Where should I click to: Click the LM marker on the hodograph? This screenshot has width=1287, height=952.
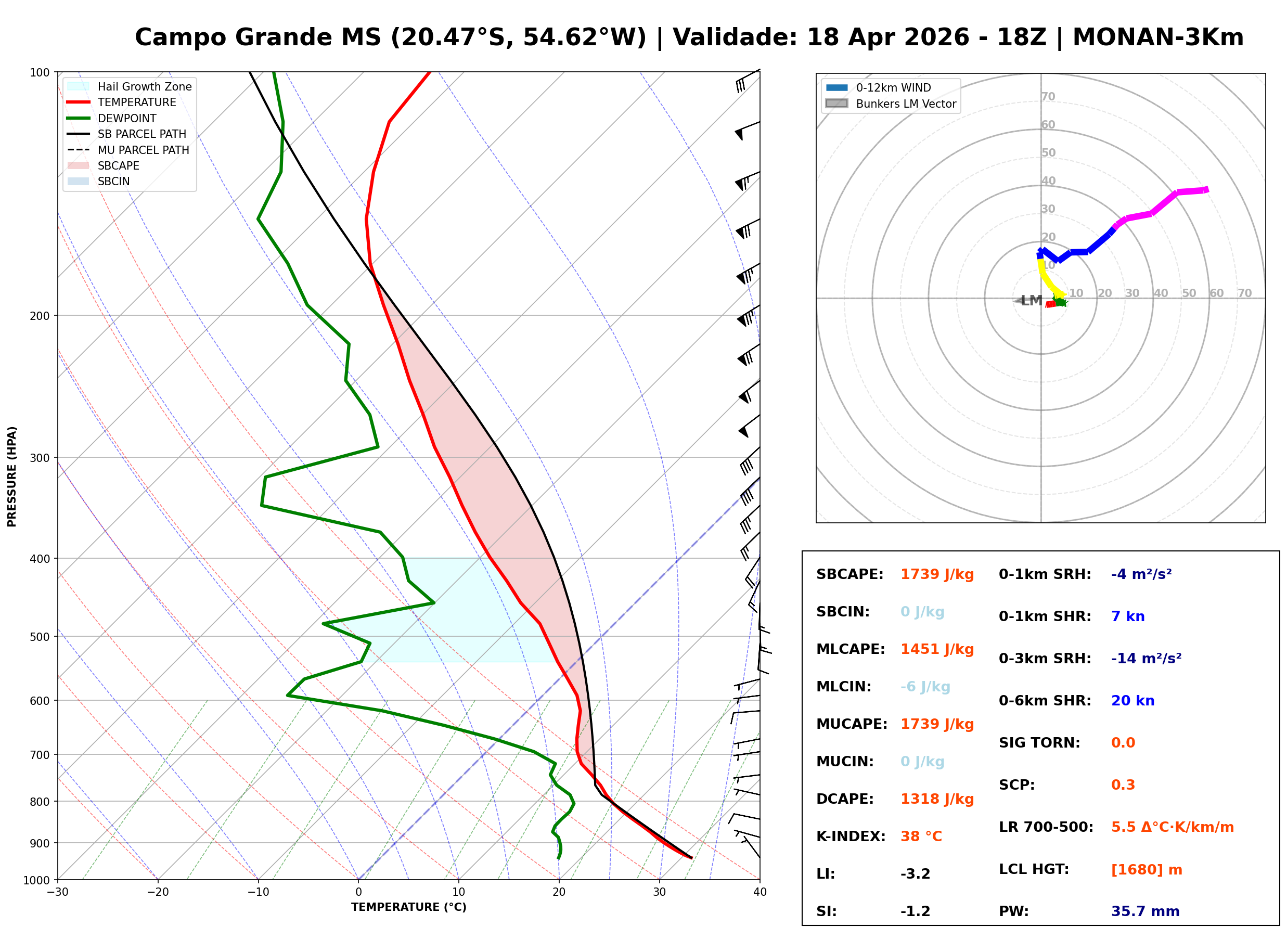coord(1031,300)
